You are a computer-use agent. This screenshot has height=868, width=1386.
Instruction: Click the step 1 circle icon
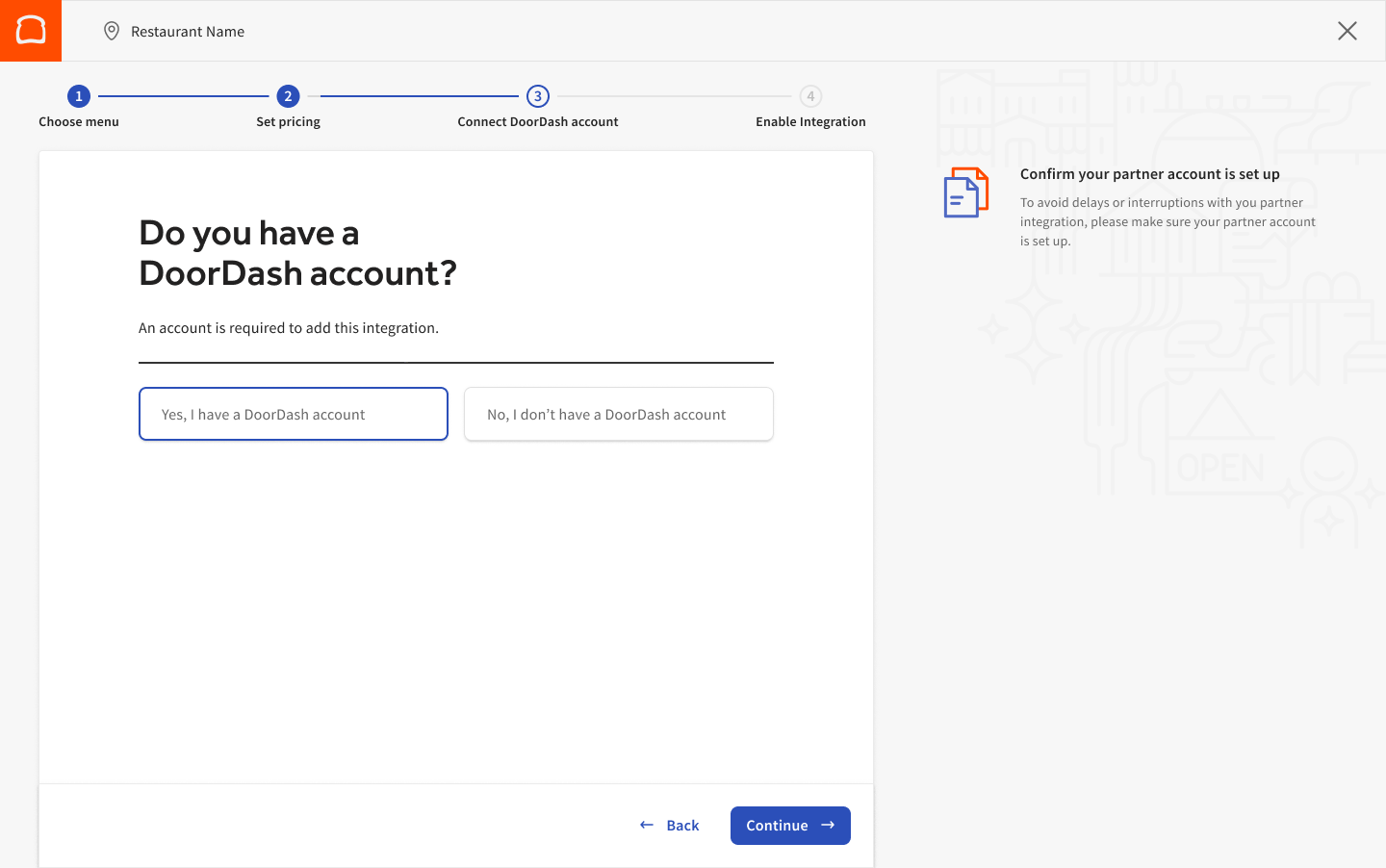78,95
